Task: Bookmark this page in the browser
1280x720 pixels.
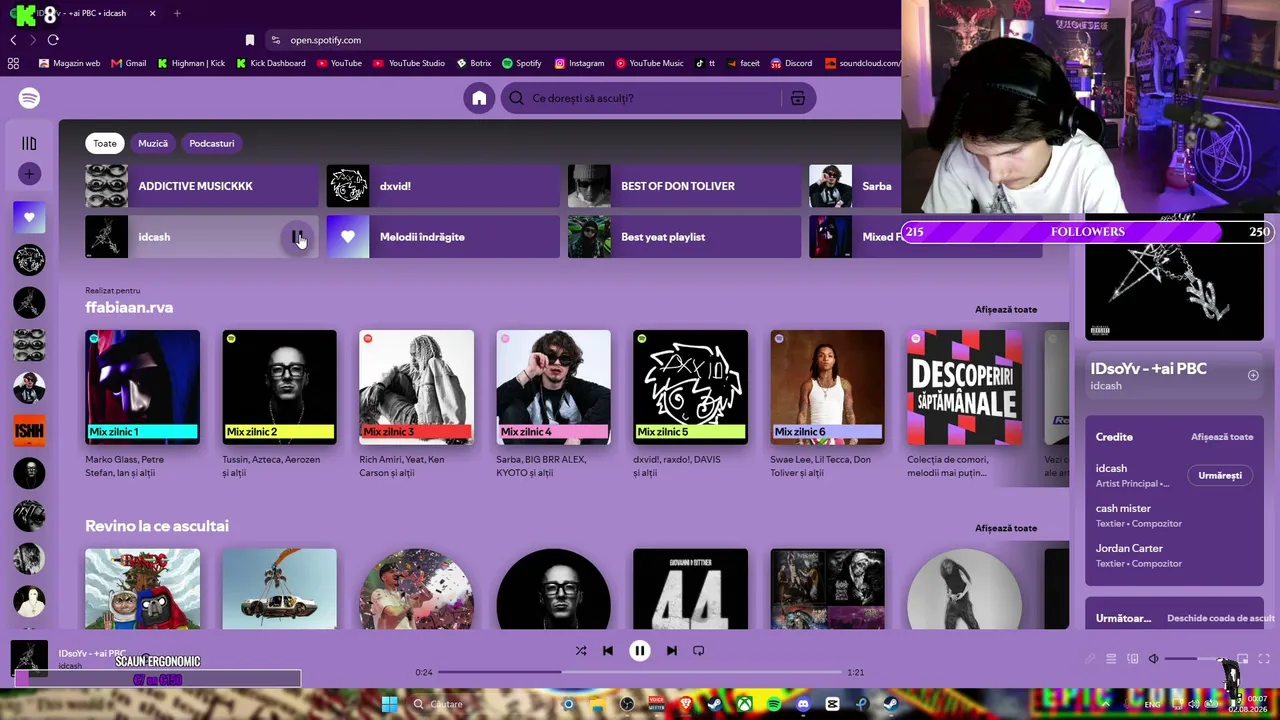Action: [x=250, y=40]
